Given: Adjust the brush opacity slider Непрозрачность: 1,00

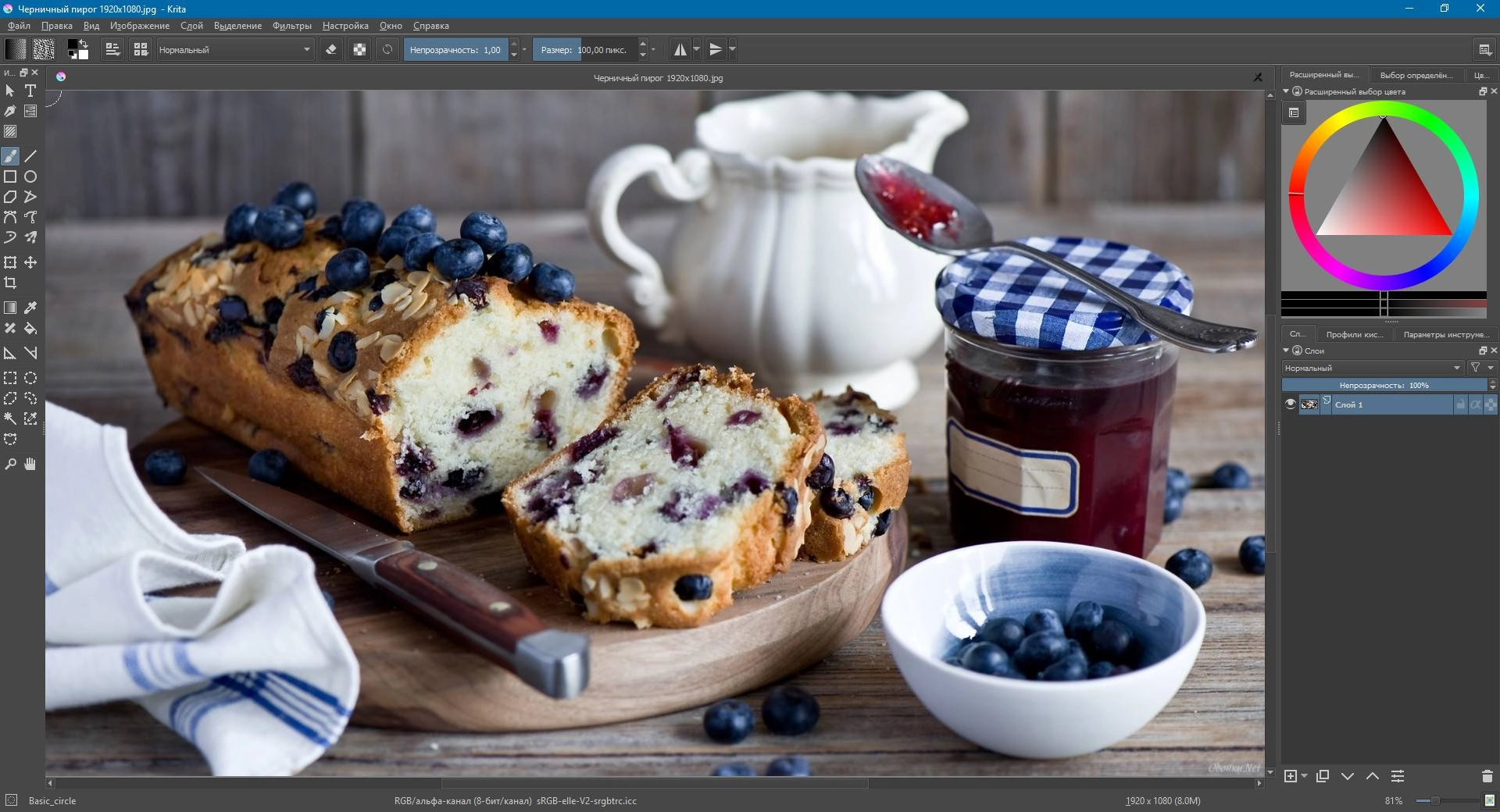Looking at the screenshot, I should tap(456, 49).
